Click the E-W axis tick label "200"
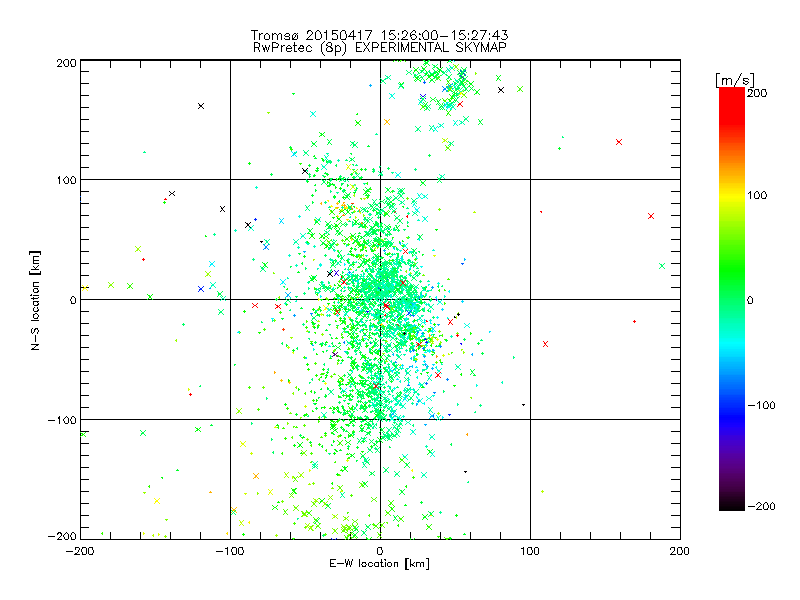Viewport: 800px width, 600px height. [680, 551]
